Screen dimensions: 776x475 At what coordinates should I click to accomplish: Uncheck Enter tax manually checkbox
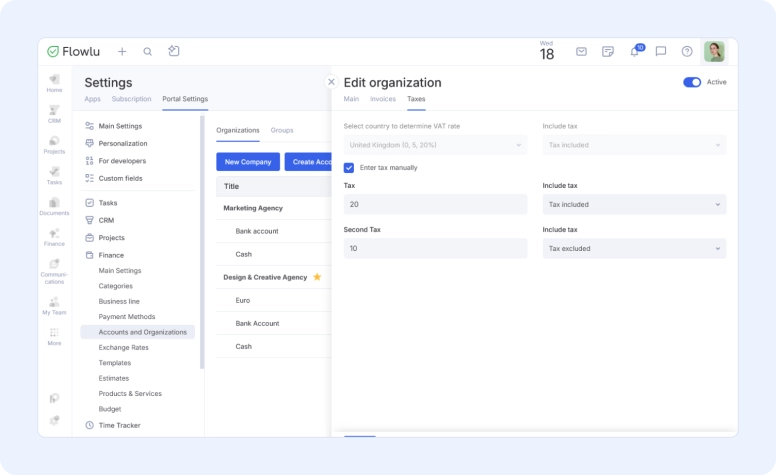(349, 167)
